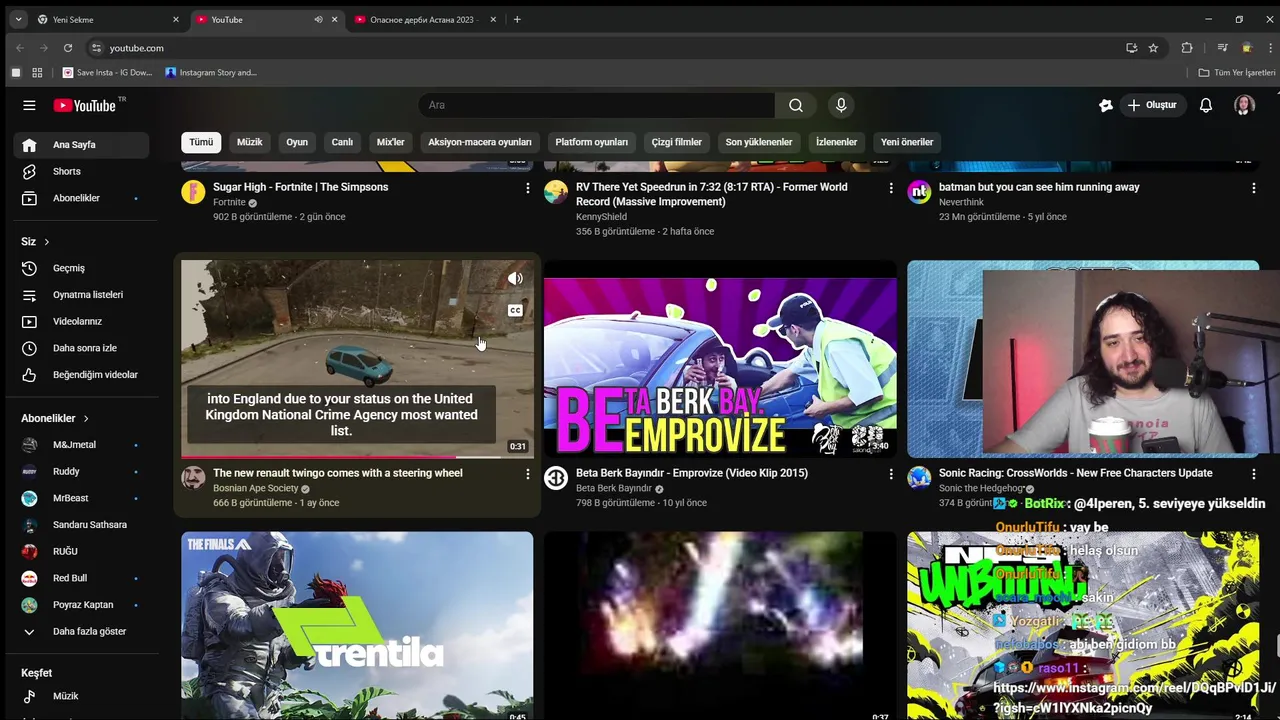1280x720 pixels.
Task: Open more options for Beta Berk Bayındır video
Action: point(891,474)
